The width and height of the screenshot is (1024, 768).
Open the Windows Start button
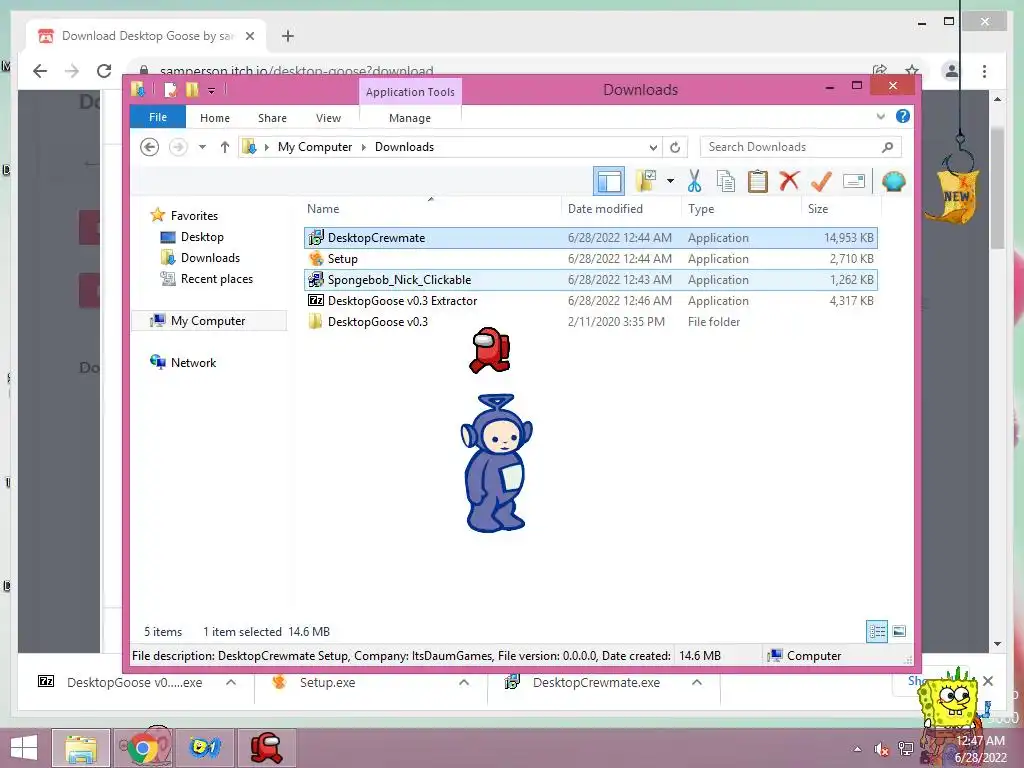(x=24, y=748)
